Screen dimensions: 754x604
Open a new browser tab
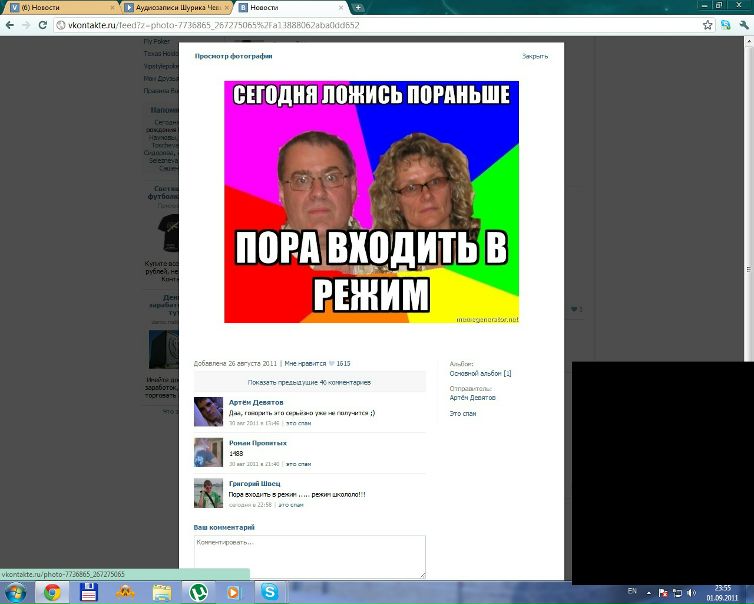tap(359, 7)
